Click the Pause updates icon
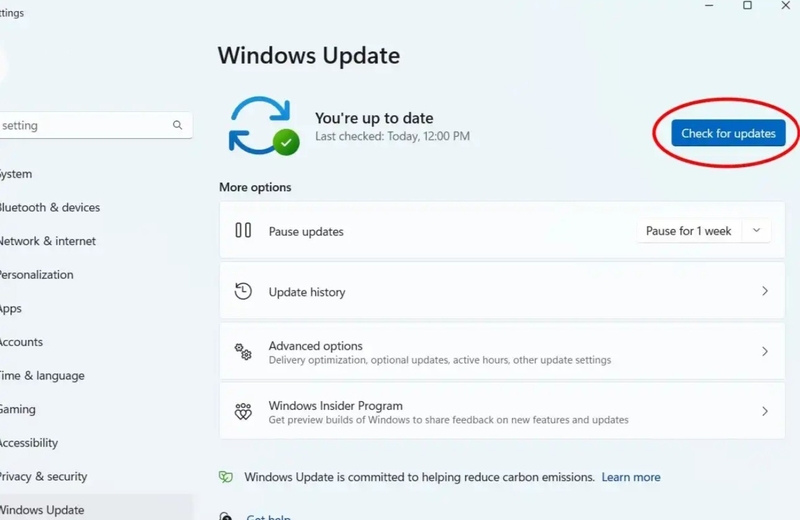800x520 pixels. pos(243,231)
